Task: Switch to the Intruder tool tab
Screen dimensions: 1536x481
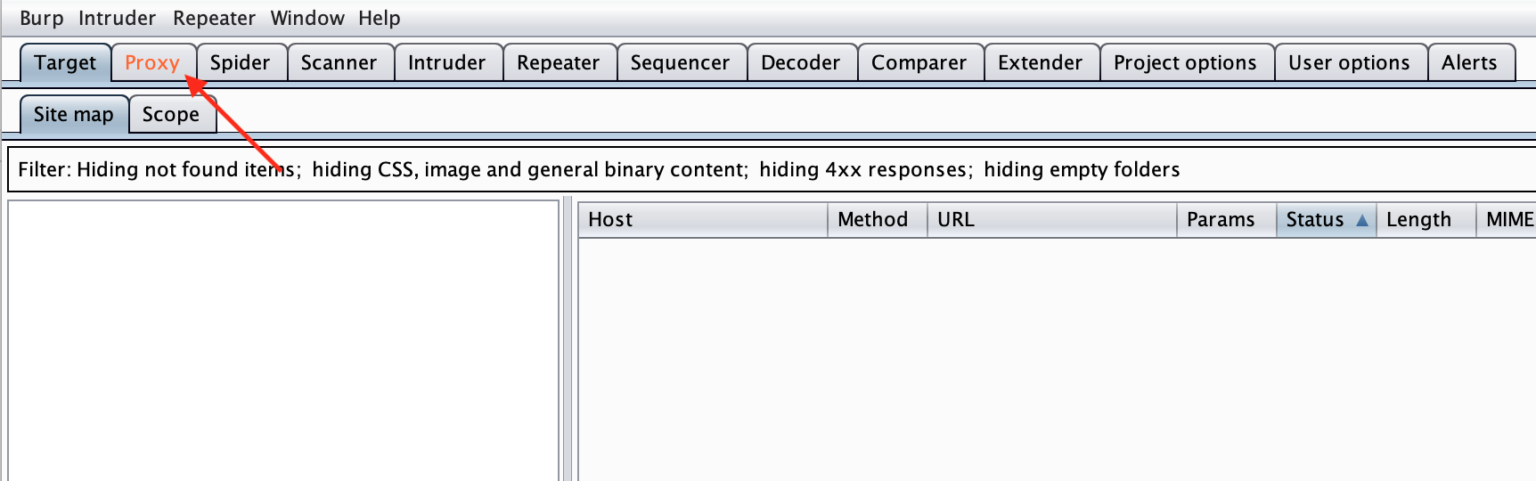Action: (x=447, y=62)
